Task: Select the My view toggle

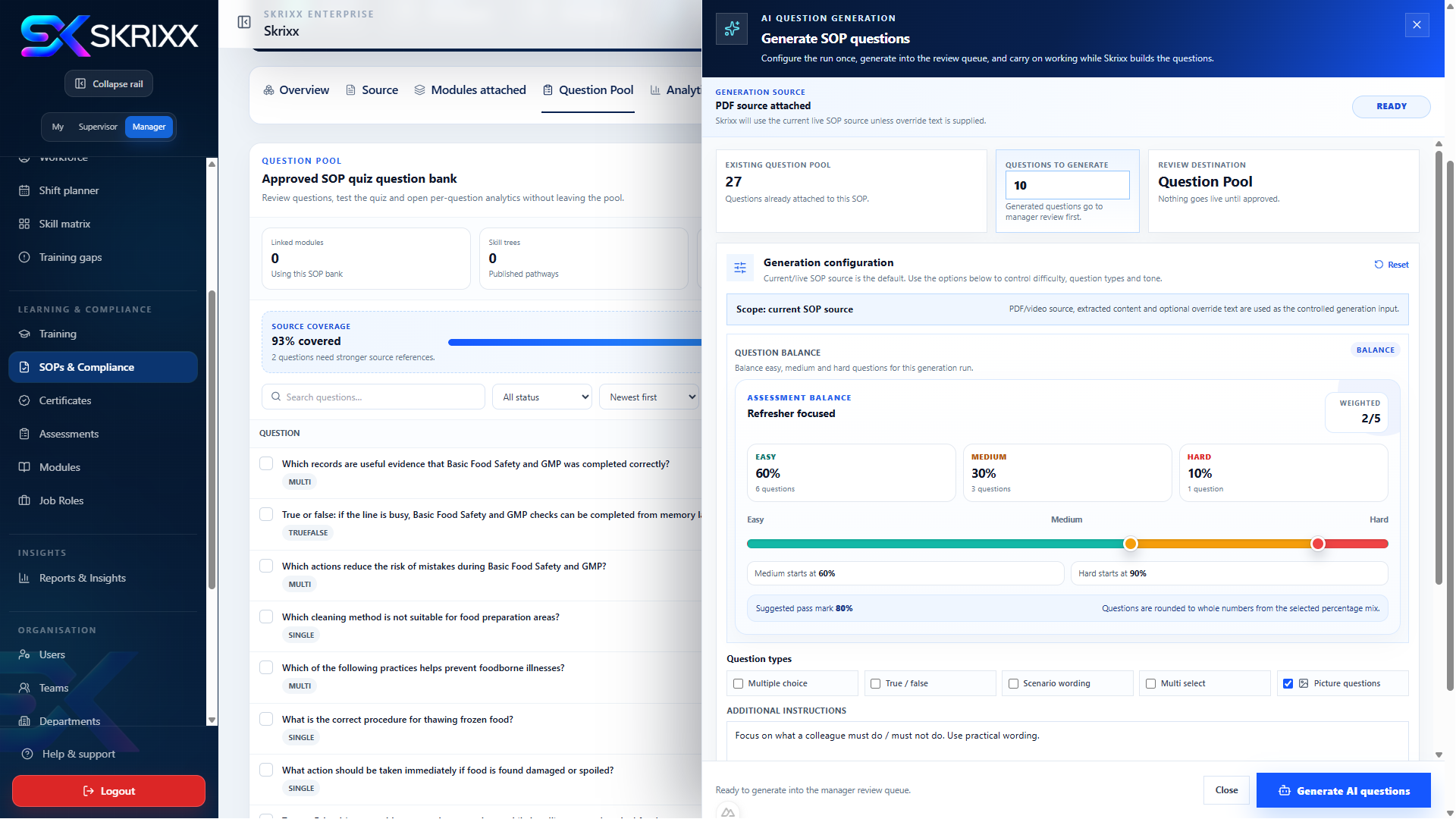Action: click(58, 127)
